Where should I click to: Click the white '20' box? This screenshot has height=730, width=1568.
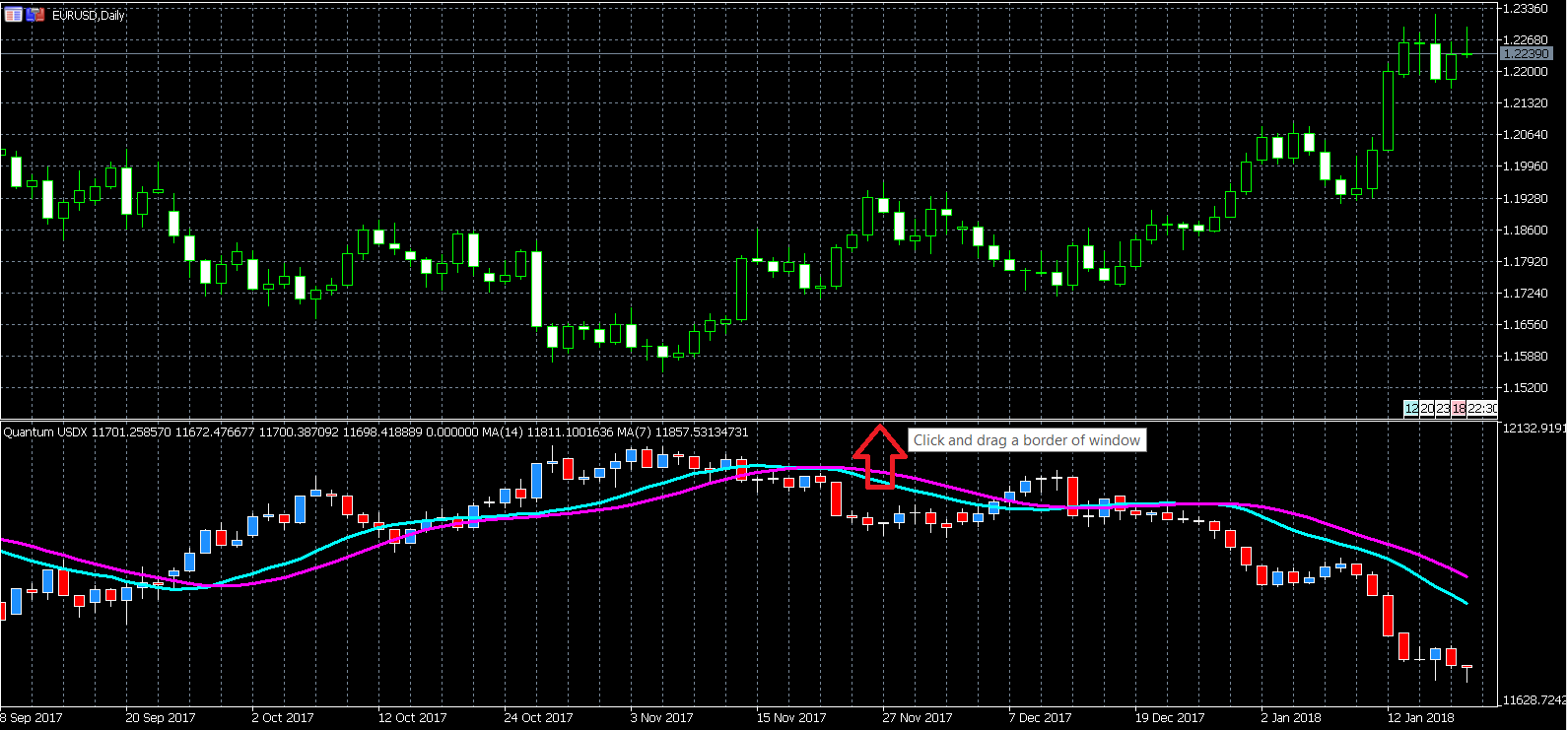(1426, 408)
